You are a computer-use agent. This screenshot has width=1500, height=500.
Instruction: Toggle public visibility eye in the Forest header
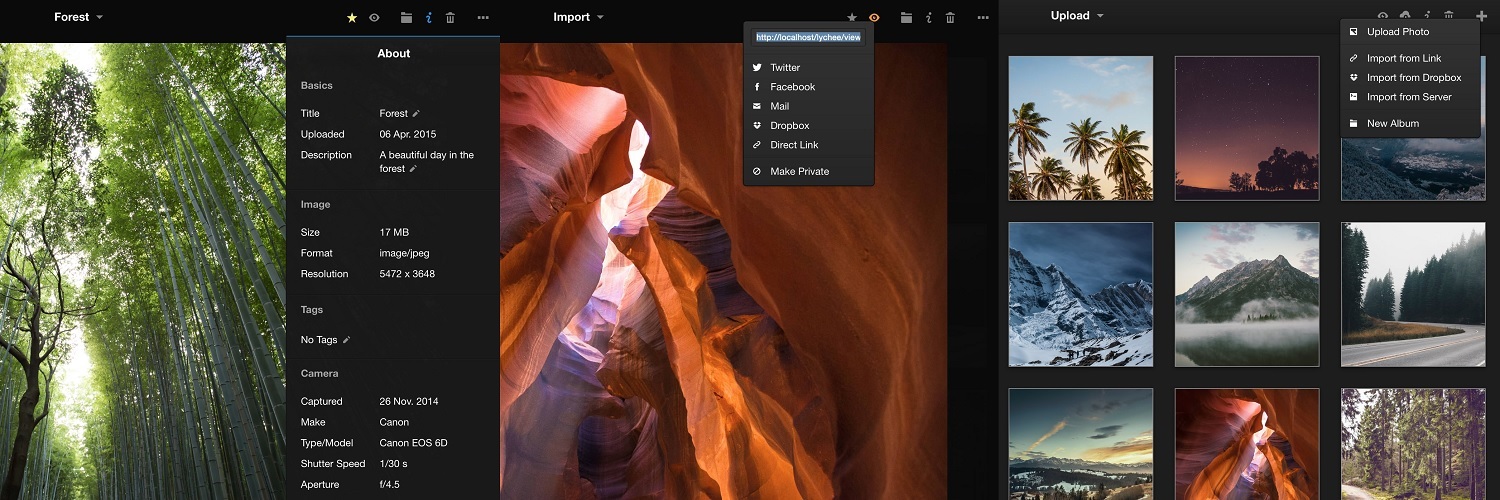(374, 17)
